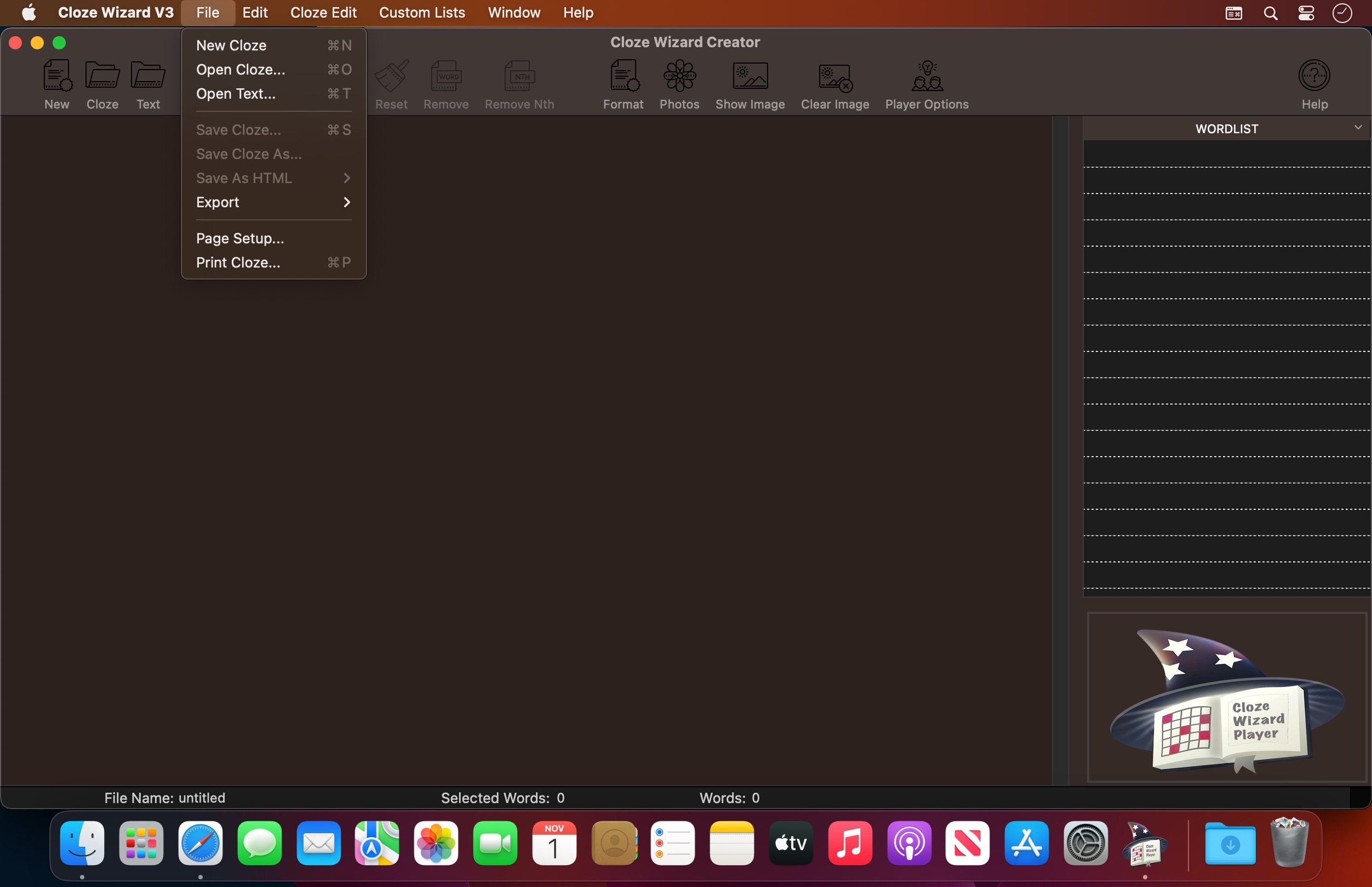Click the Show Image toolbar icon
The image size is (1372, 887).
tap(750, 76)
